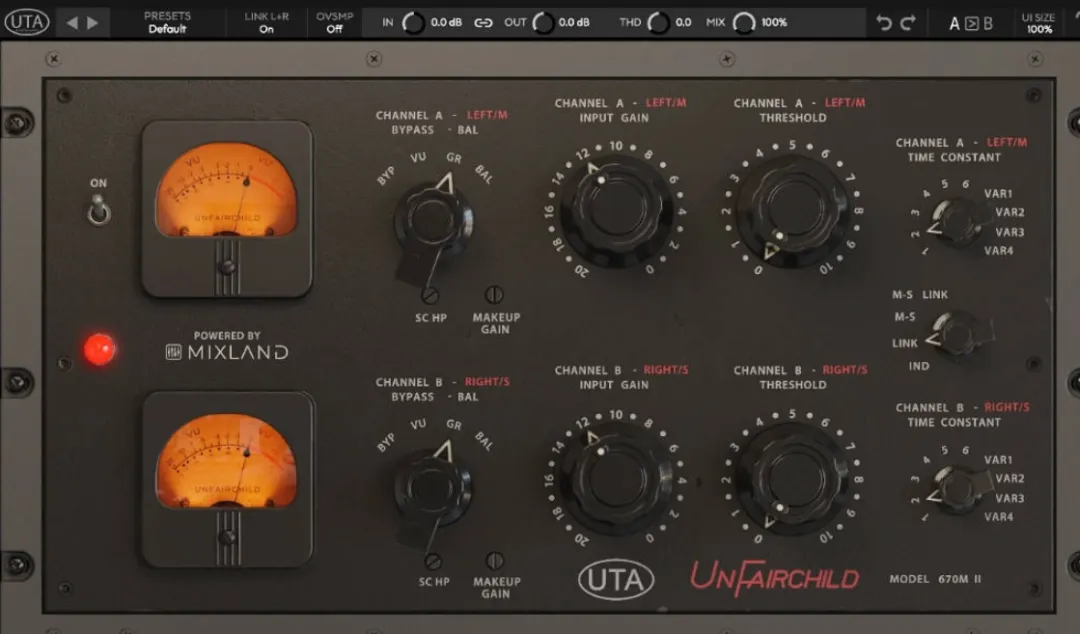Set Channel A selector to BYP
The width and height of the screenshot is (1080, 634).
(x=386, y=176)
